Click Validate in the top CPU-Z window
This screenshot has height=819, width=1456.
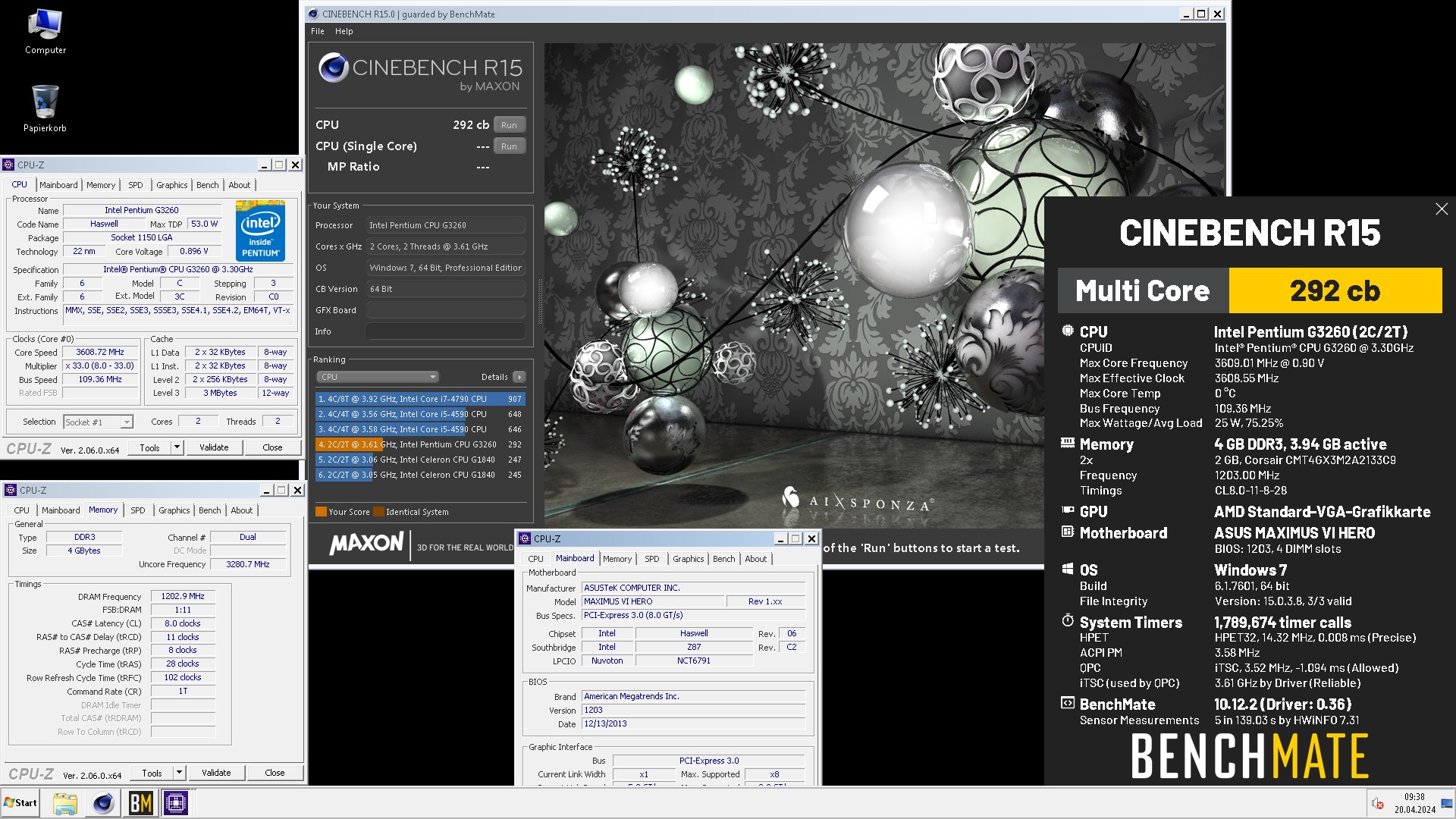click(214, 447)
